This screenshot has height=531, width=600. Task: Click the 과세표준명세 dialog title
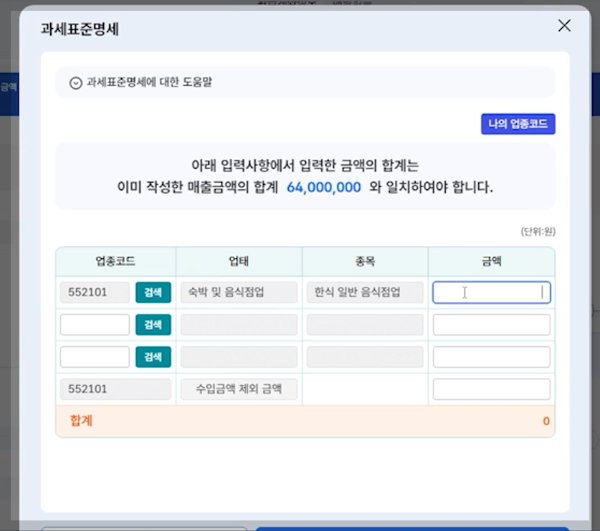pos(80,29)
